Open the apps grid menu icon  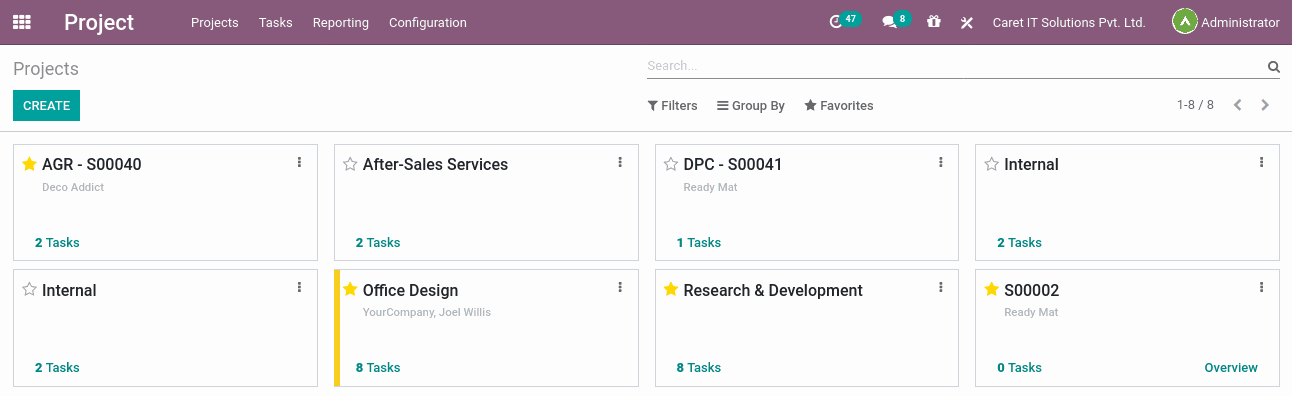pyautogui.click(x=21, y=22)
